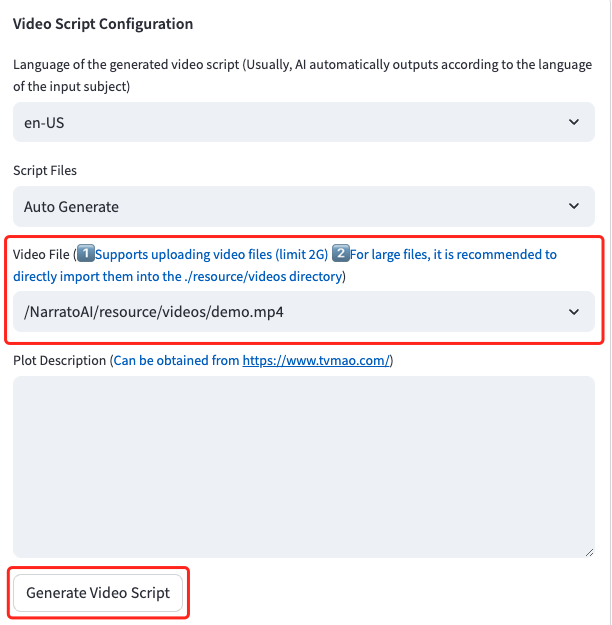612x625 pixels.
Task: Click the text area resize handle
Action: pos(589,551)
